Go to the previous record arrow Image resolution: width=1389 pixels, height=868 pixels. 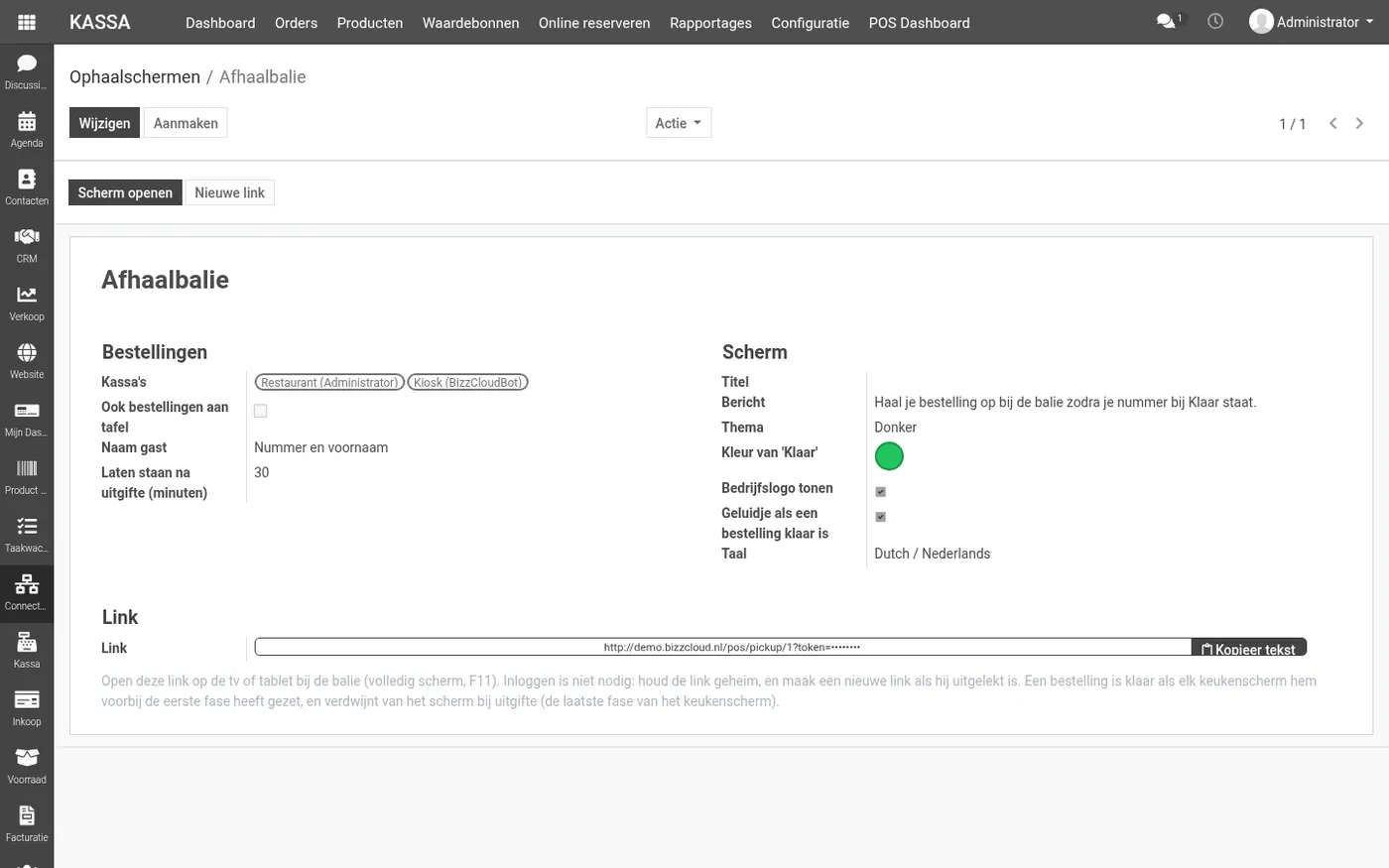coord(1333,123)
